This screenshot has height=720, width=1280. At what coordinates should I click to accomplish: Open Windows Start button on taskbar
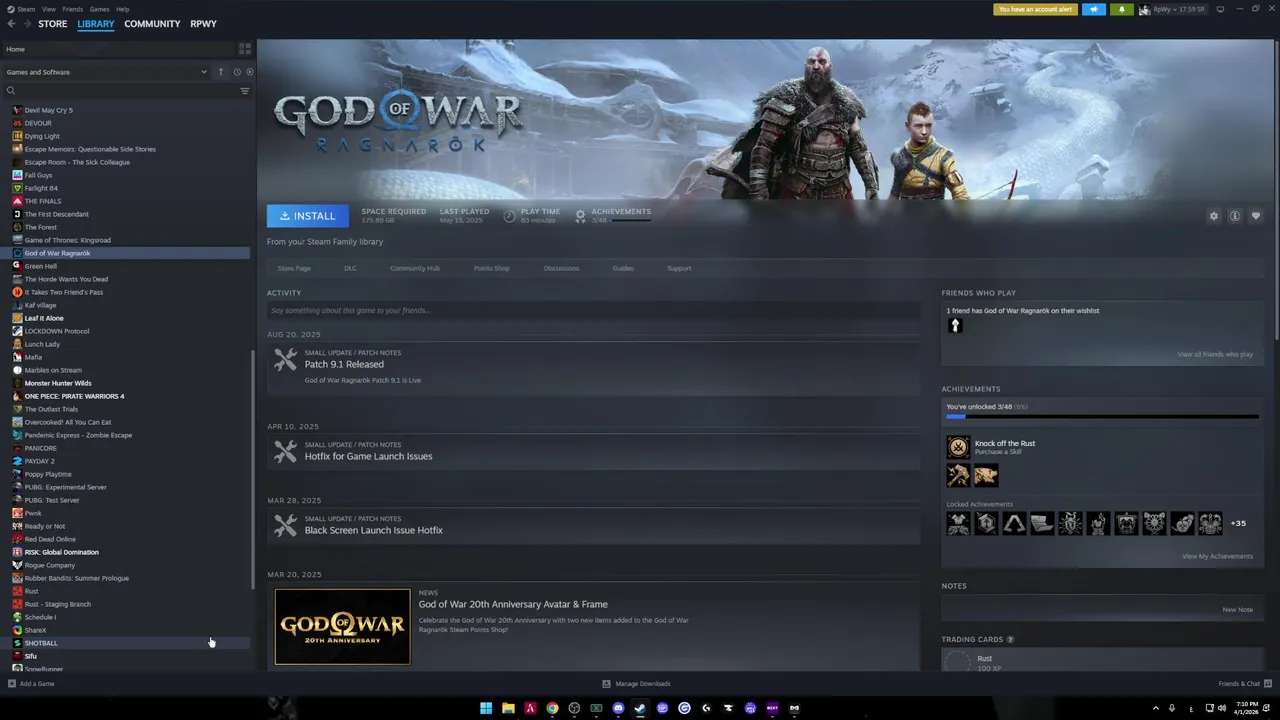(486, 708)
